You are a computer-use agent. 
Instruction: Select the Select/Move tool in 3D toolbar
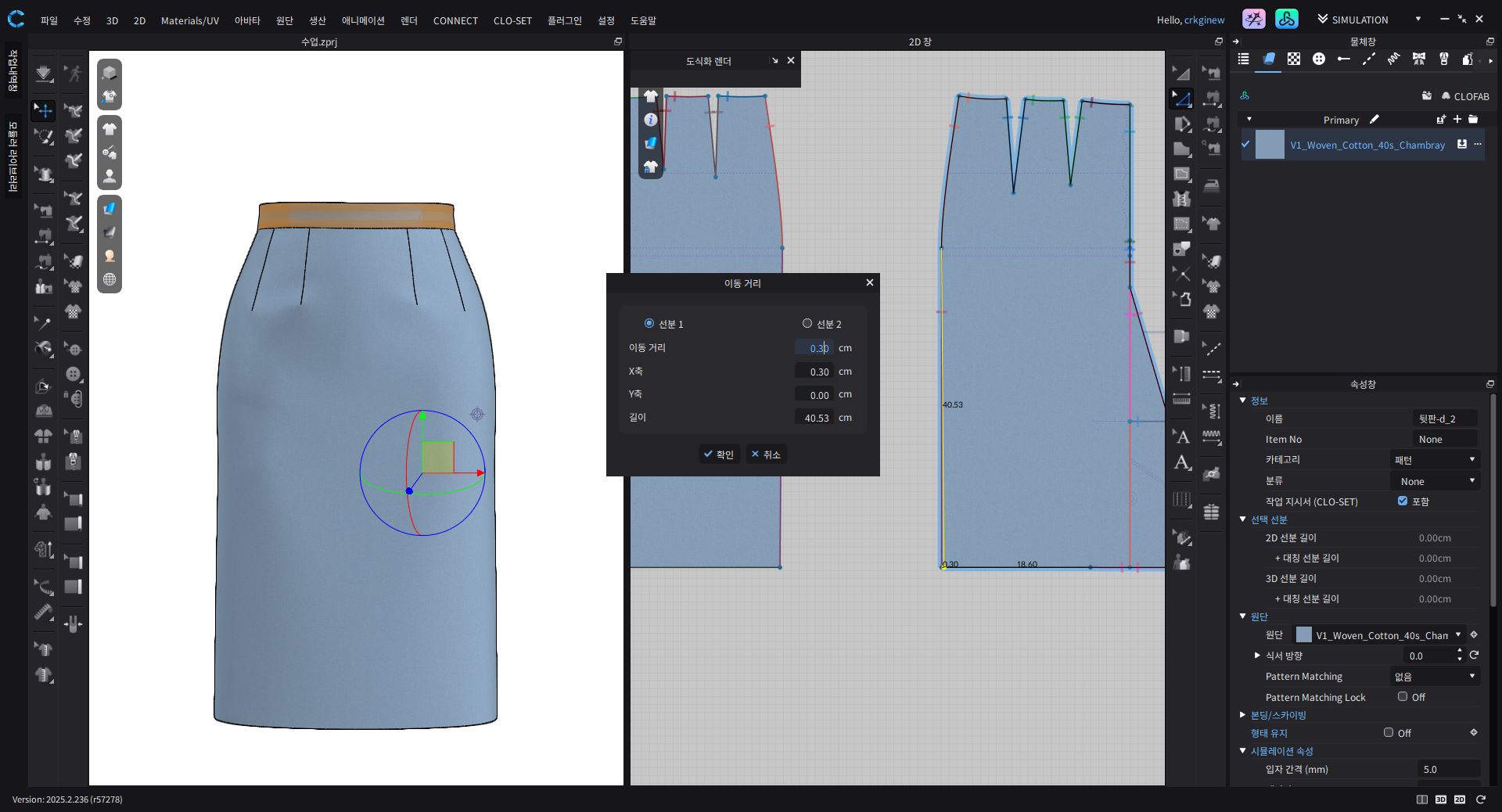point(44,110)
